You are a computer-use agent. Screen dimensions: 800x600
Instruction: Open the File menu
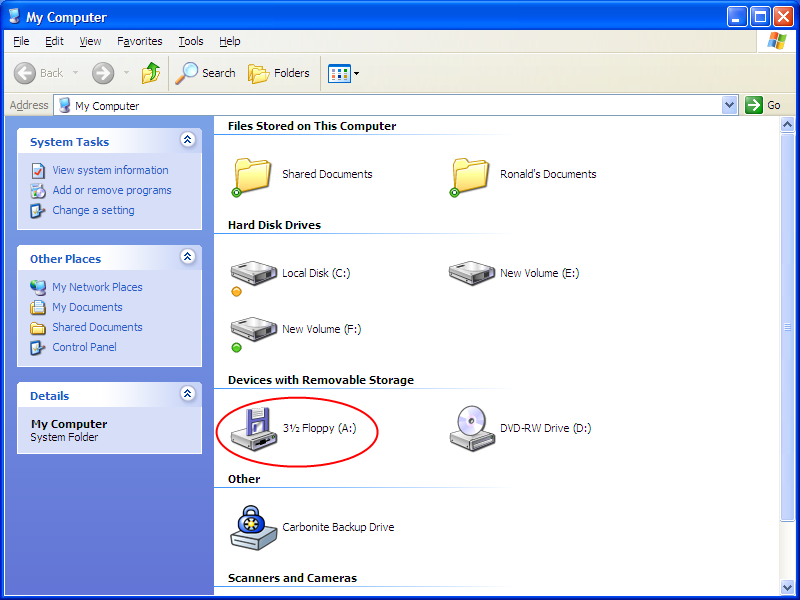[21, 41]
